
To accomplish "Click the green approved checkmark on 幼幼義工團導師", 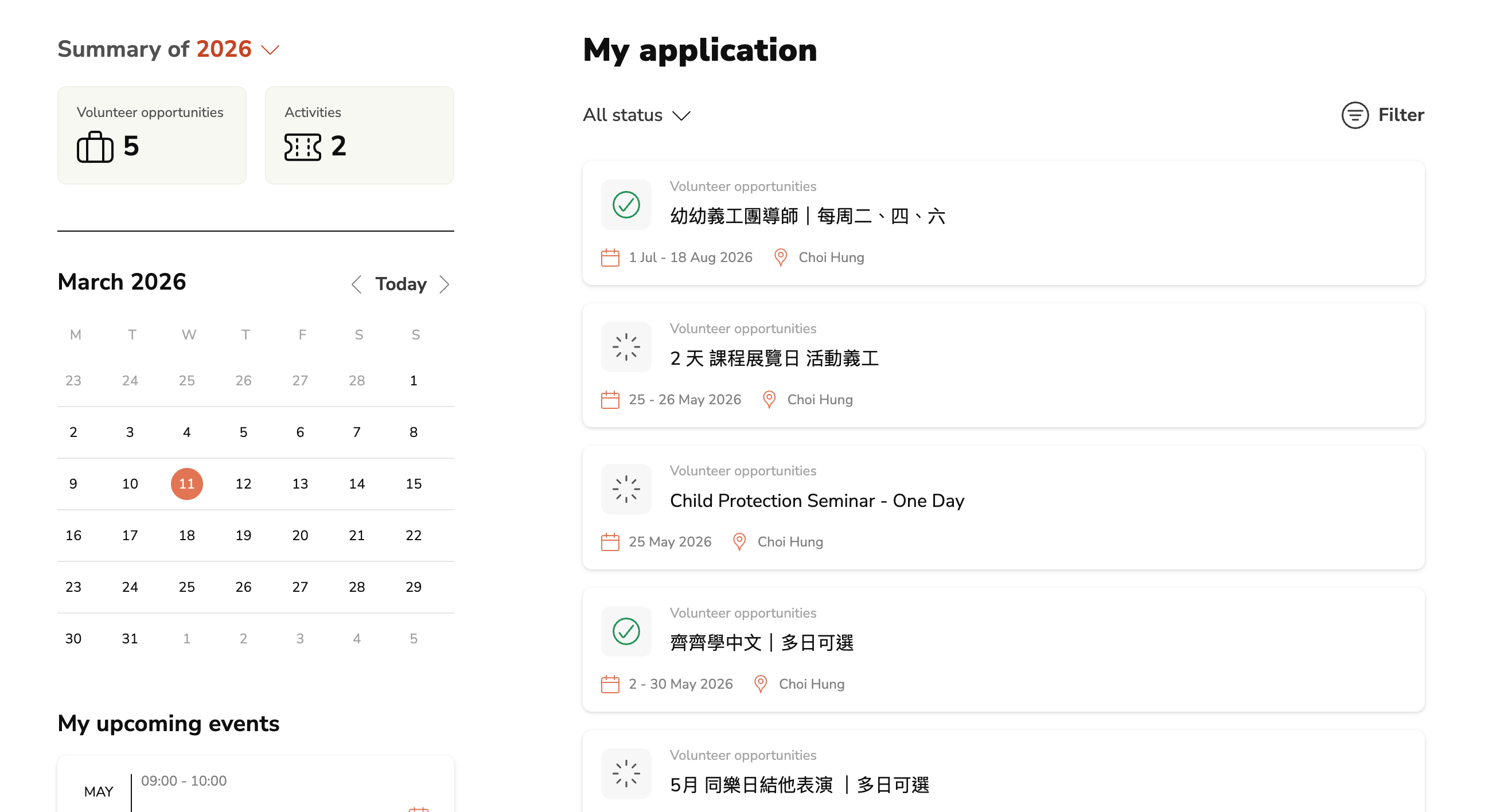I will 626,205.
